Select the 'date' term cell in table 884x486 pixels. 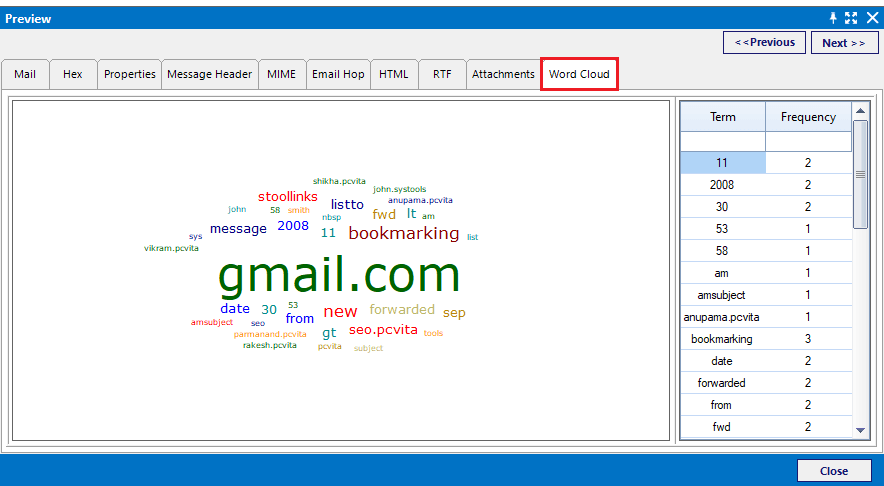click(723, 361)
